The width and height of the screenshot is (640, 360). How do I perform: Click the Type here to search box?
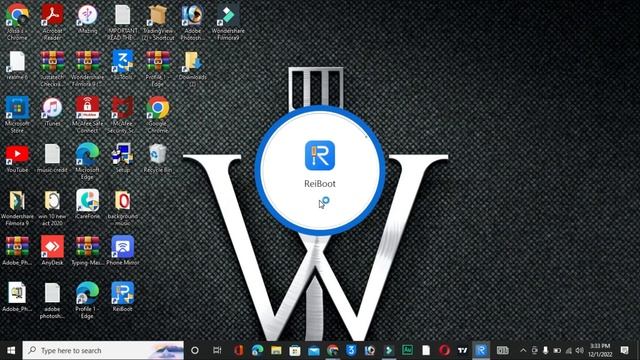tap(103, 350)
